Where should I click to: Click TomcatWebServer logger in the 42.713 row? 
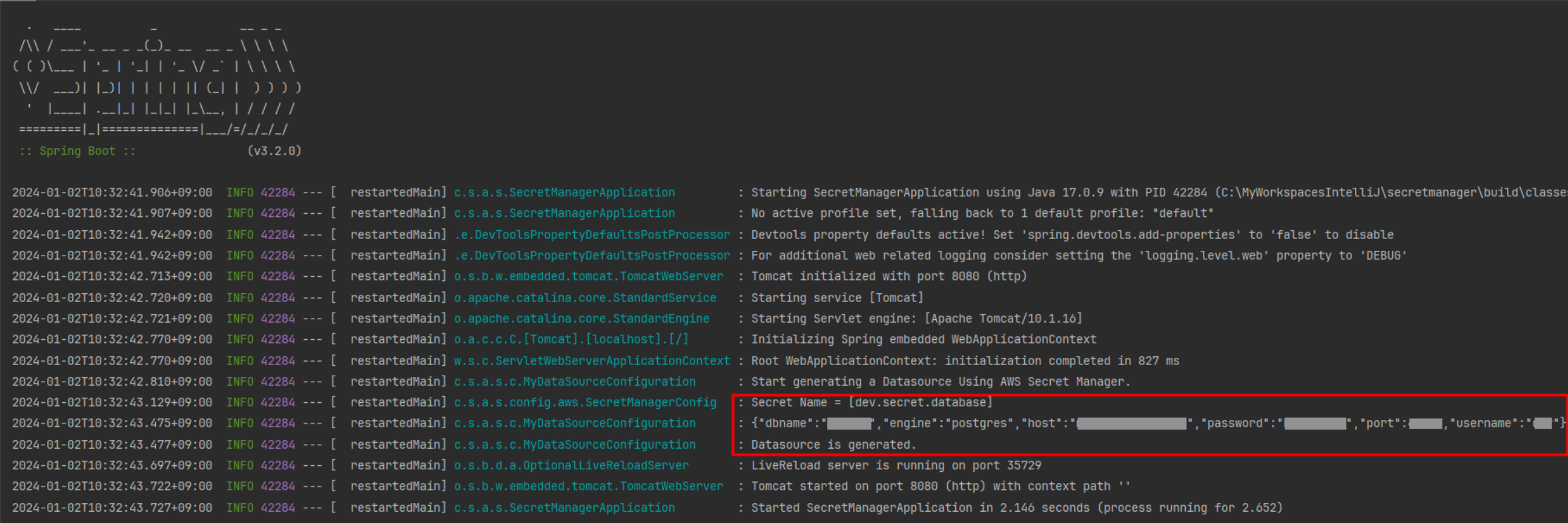[x=588, y=276]
